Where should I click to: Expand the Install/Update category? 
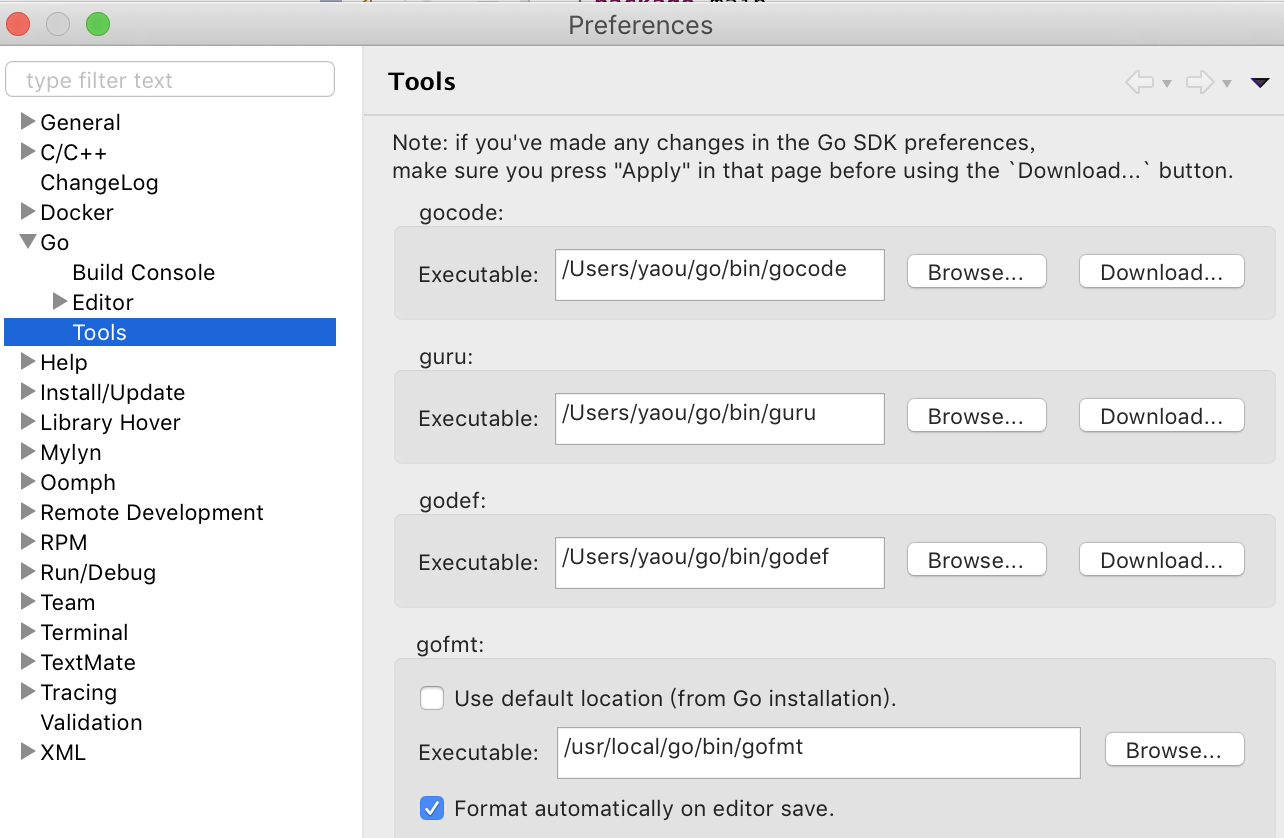(x=28, y=392)
